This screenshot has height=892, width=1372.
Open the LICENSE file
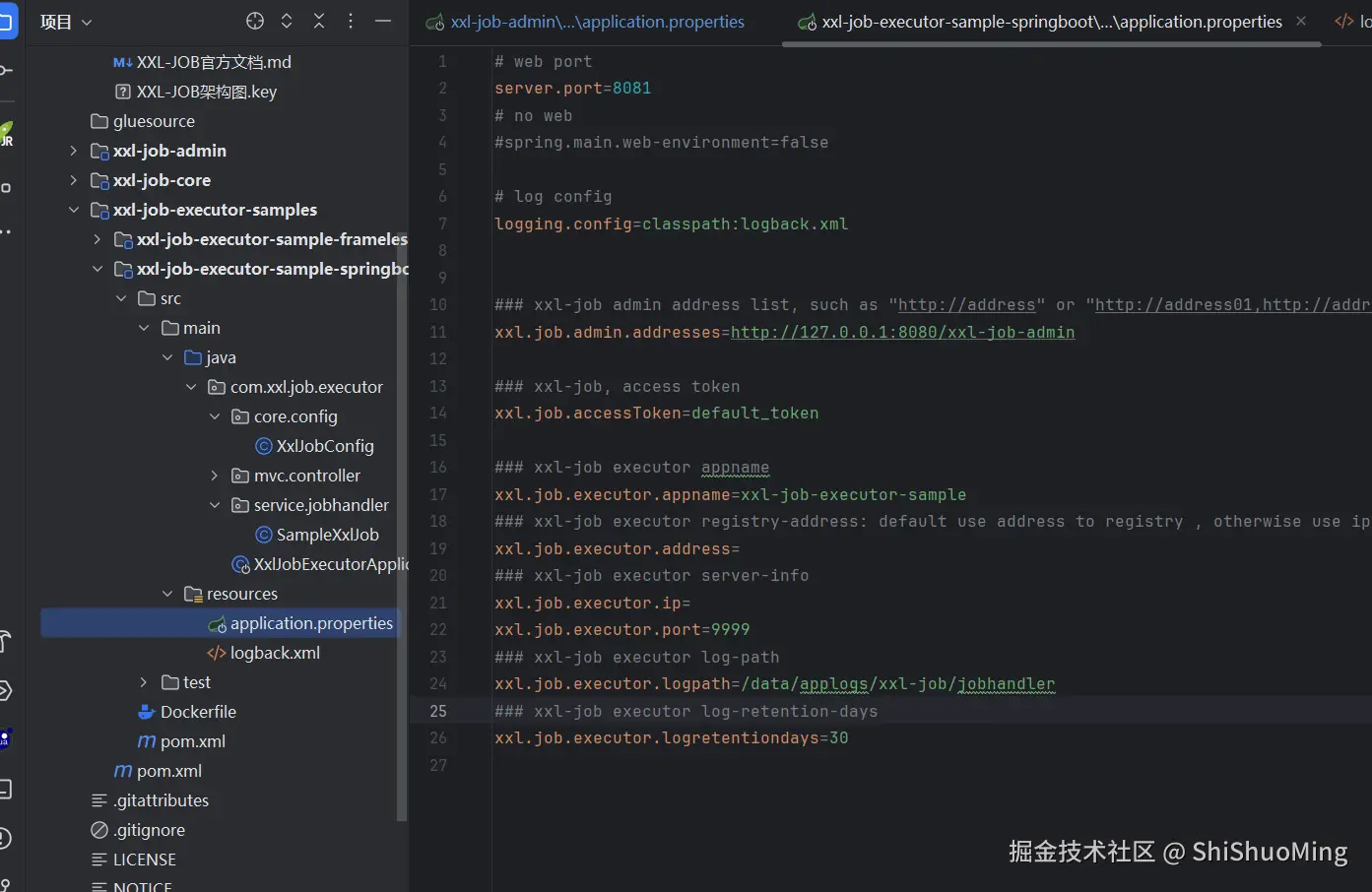(x=145, y=860)
